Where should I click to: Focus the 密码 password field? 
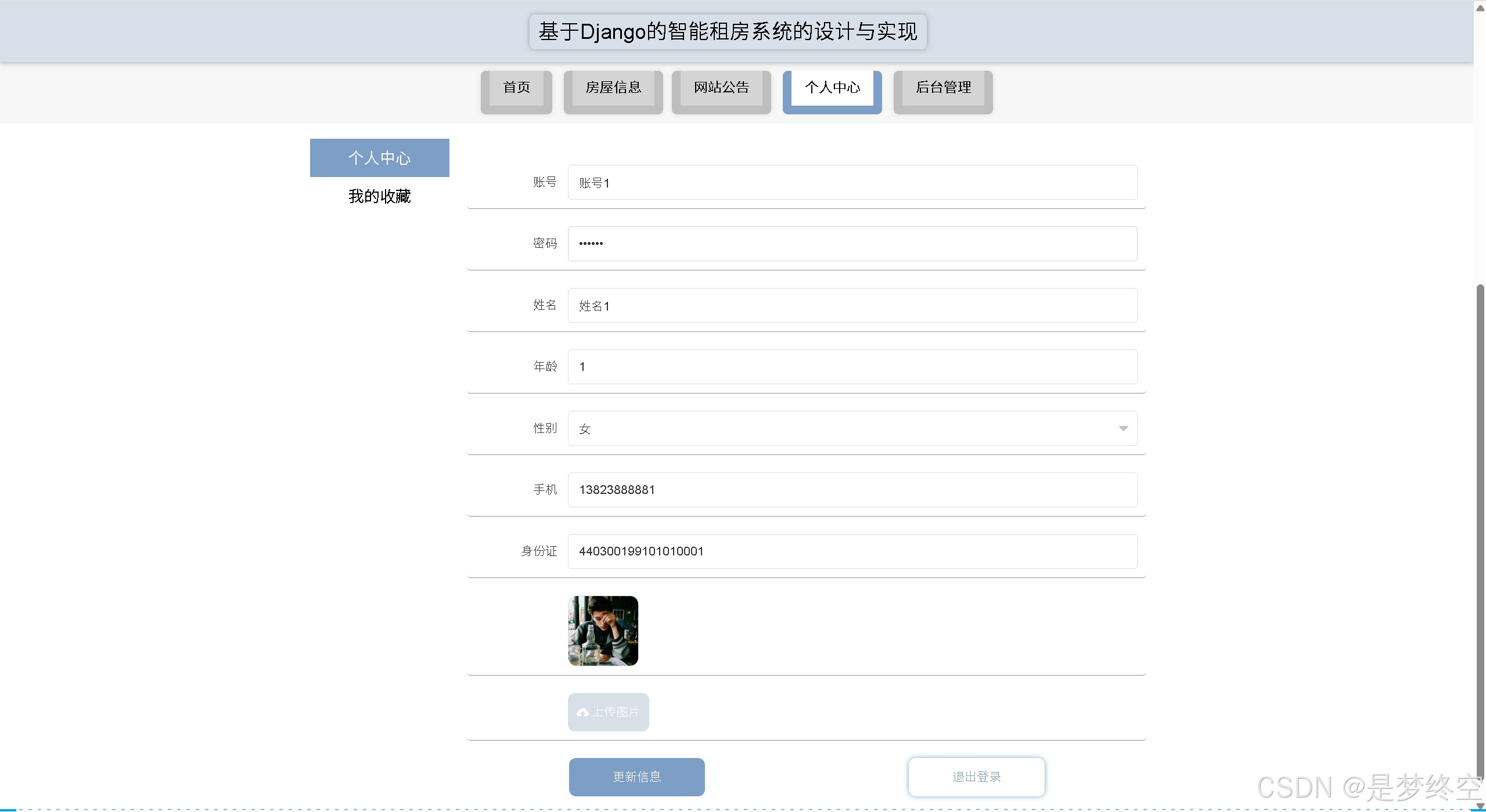click(x=852, y=244)
